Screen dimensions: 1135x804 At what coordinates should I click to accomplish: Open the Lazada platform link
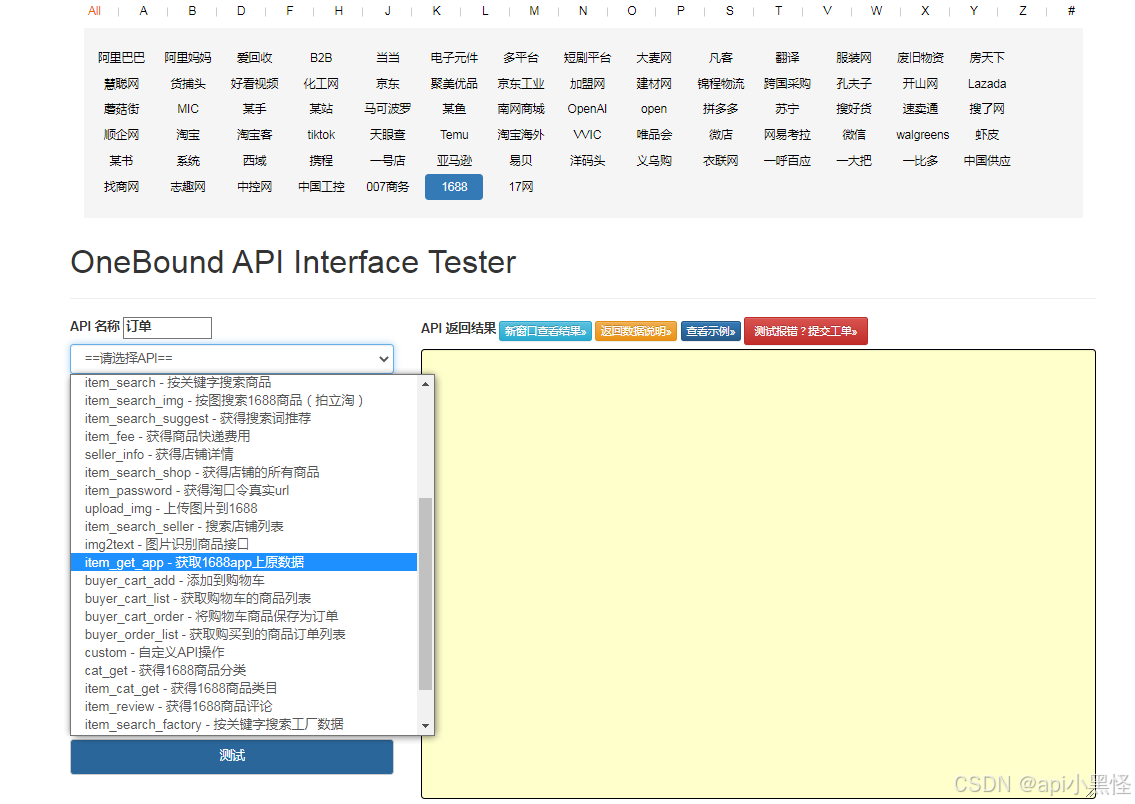coord(986,83)
